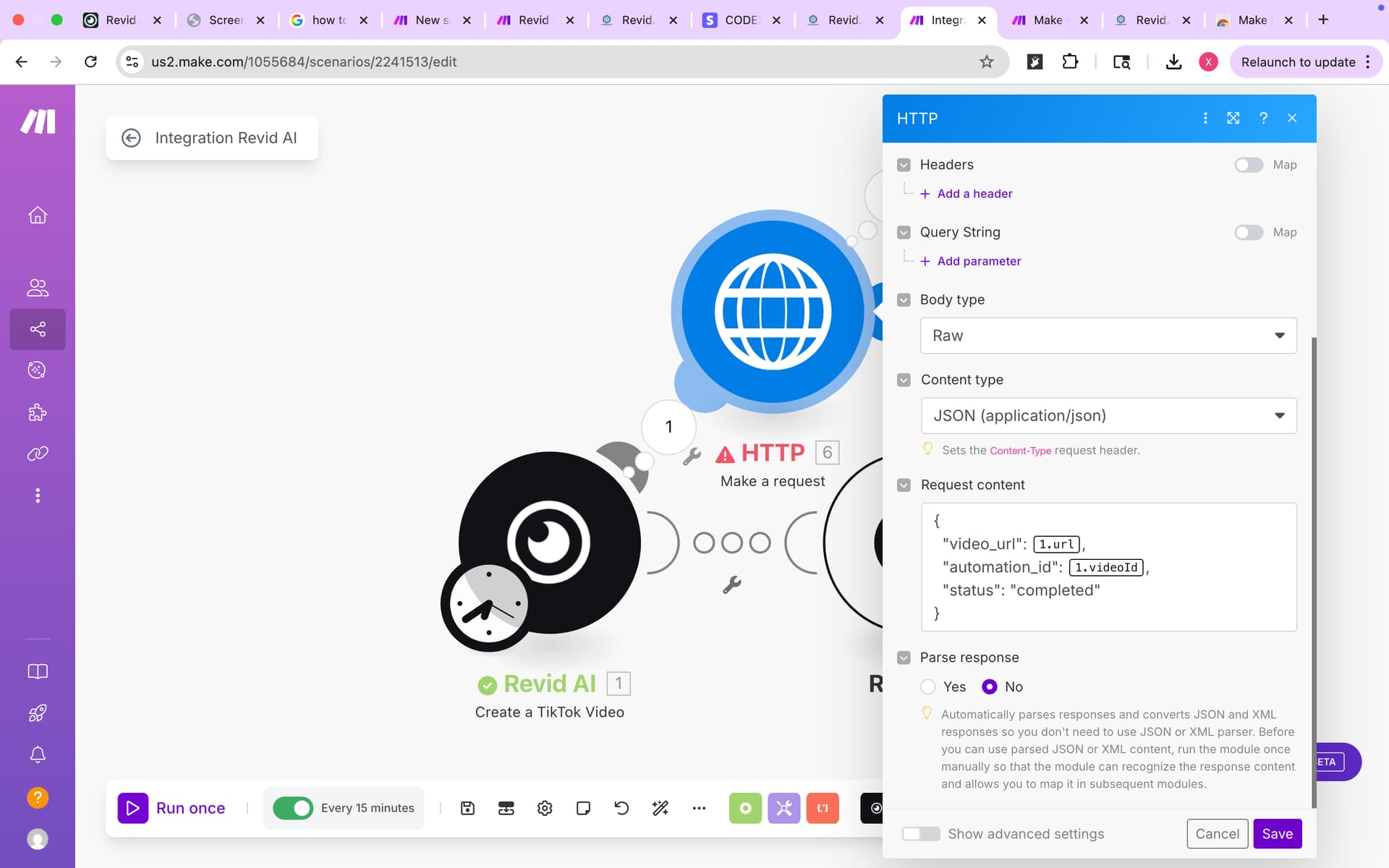Click the back arrow beside Integration Revid AI

pos(131,137)
